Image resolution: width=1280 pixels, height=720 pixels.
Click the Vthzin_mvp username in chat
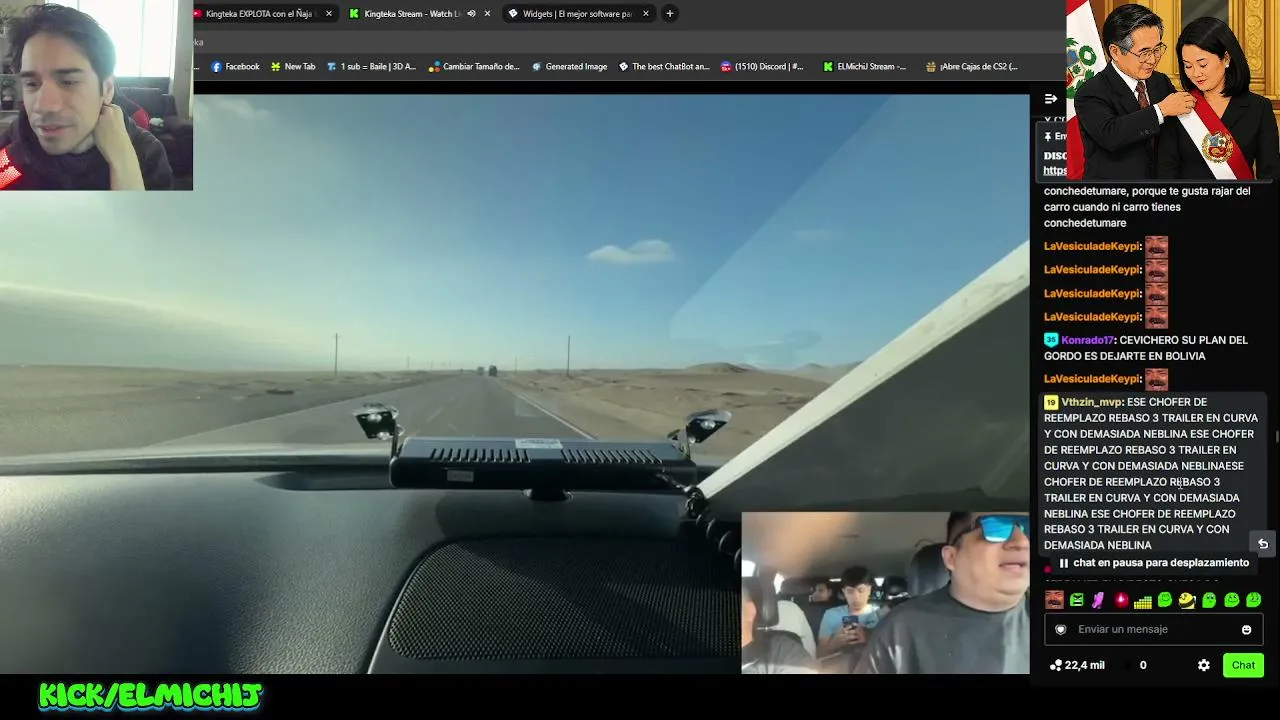[x=1092, y=402]
